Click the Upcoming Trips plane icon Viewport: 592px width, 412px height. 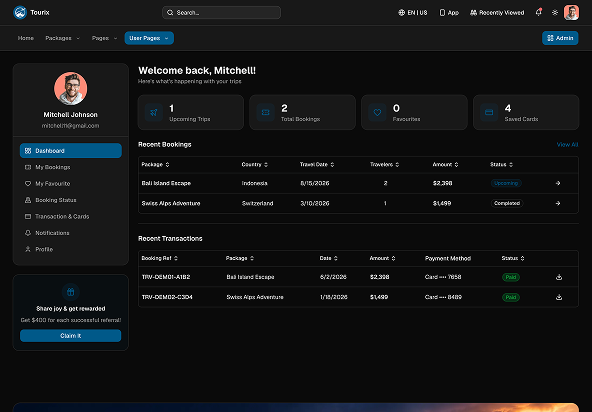point(154,113)
